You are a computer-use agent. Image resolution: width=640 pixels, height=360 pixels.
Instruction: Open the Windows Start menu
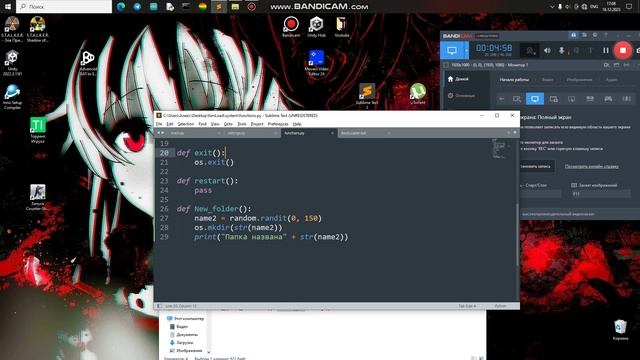coord(7,7)
